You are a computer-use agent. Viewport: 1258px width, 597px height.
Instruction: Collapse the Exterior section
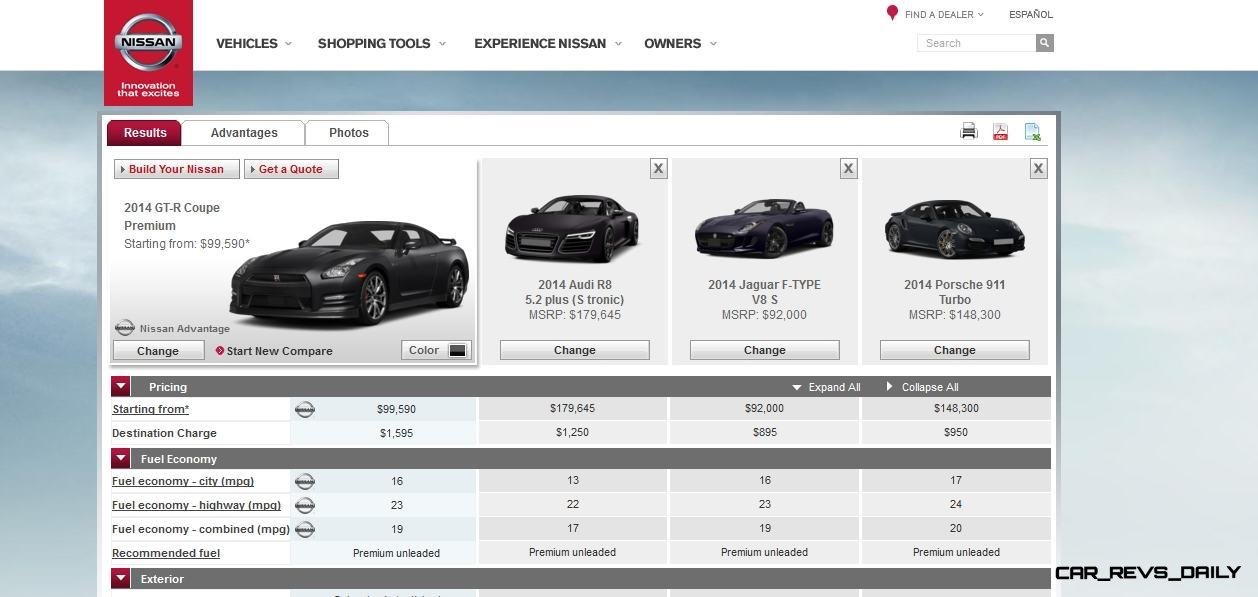121,578
